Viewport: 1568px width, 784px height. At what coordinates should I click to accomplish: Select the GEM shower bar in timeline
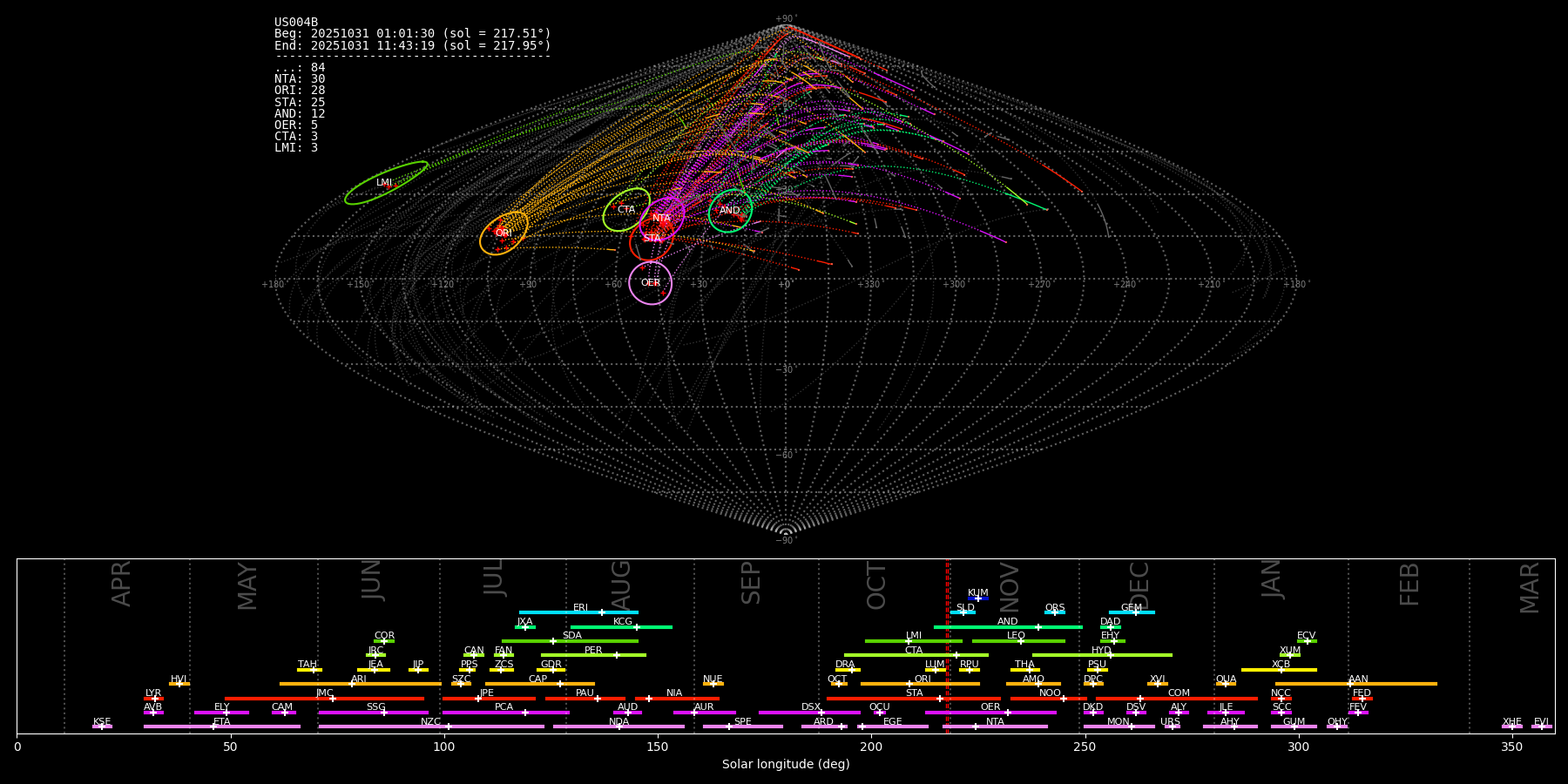point(1131,612)
